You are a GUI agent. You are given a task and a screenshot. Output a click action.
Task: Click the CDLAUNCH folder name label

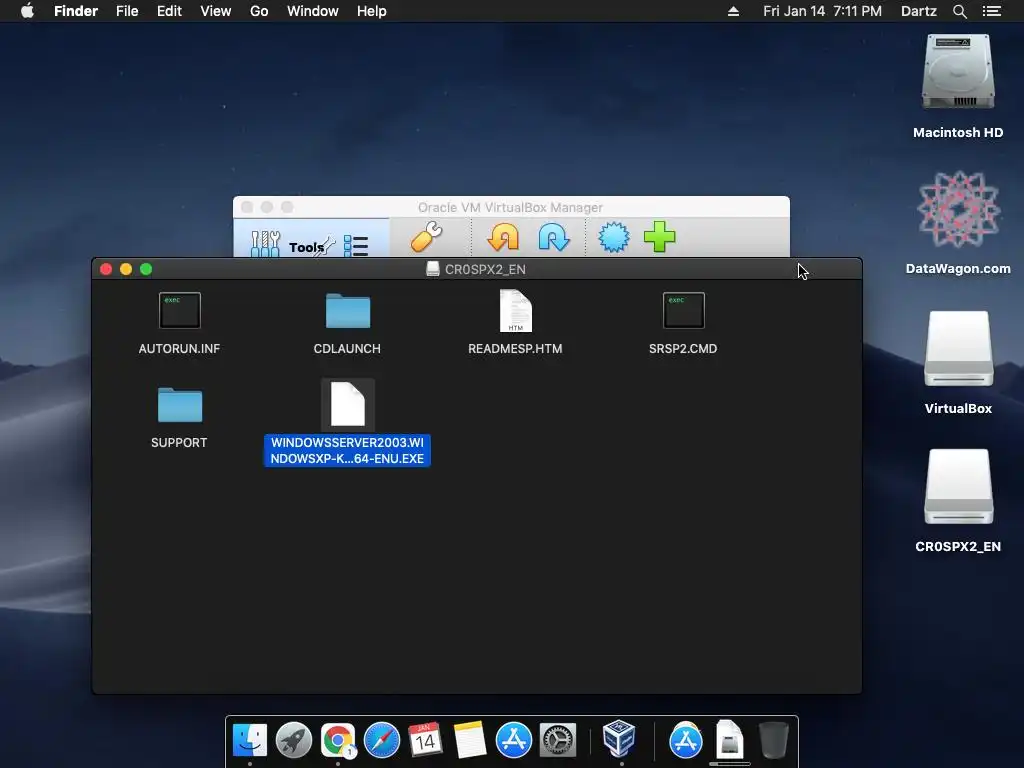[347, 349]
